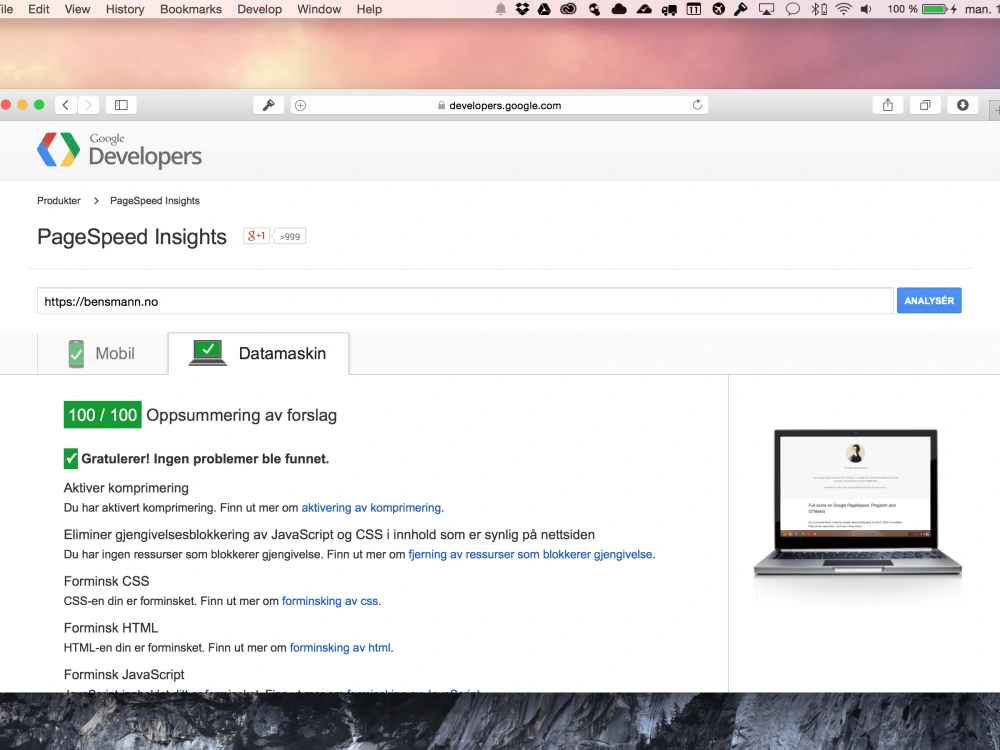The image size is (1000, 750).
Task: Toggle the Safari sidebar button
Action: (x=121, y=105)
